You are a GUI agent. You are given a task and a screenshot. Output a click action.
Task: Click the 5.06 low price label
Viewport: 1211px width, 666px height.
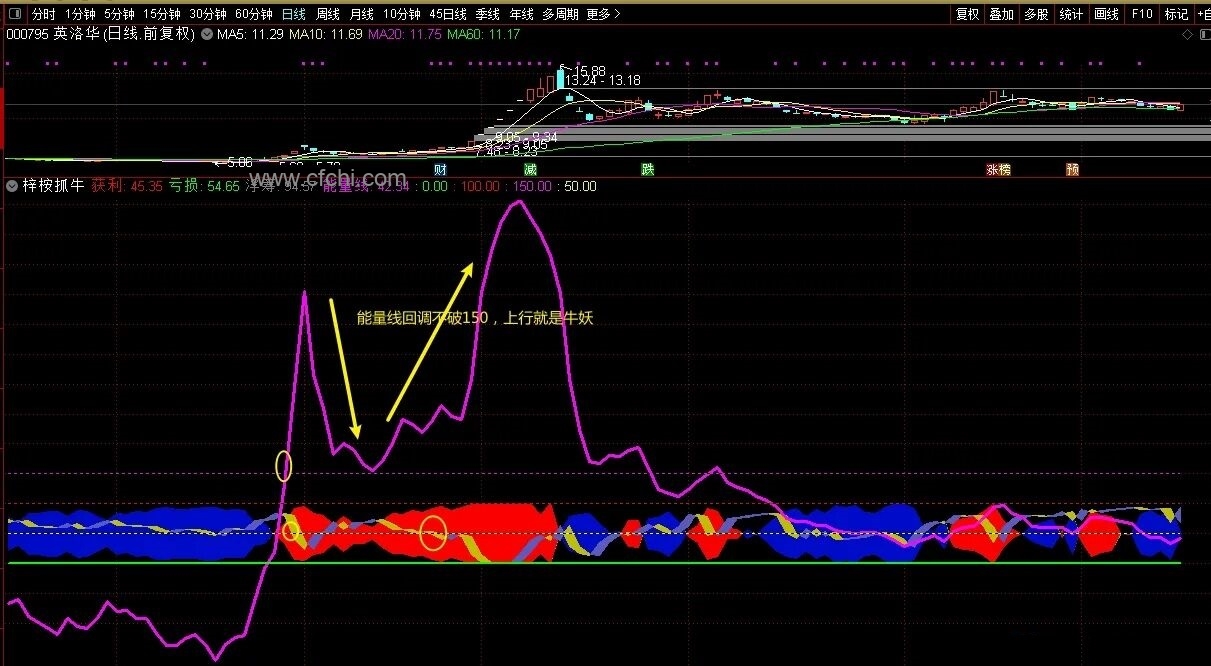click(240, 161)
